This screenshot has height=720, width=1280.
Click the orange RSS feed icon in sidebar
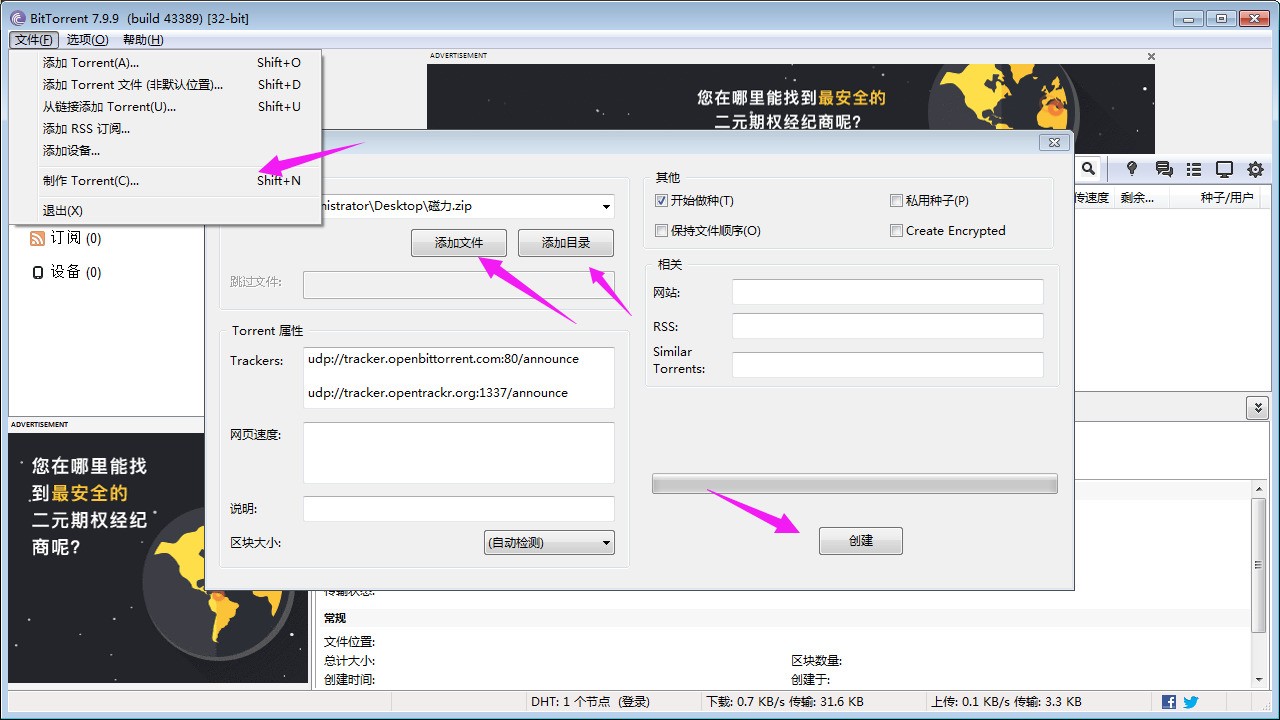click(37, 238)
